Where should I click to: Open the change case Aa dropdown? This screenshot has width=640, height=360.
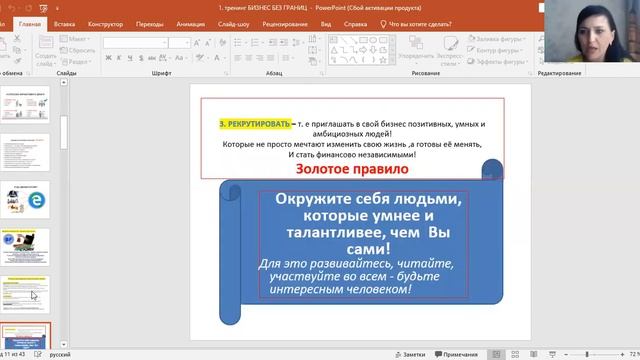point(180,58)
